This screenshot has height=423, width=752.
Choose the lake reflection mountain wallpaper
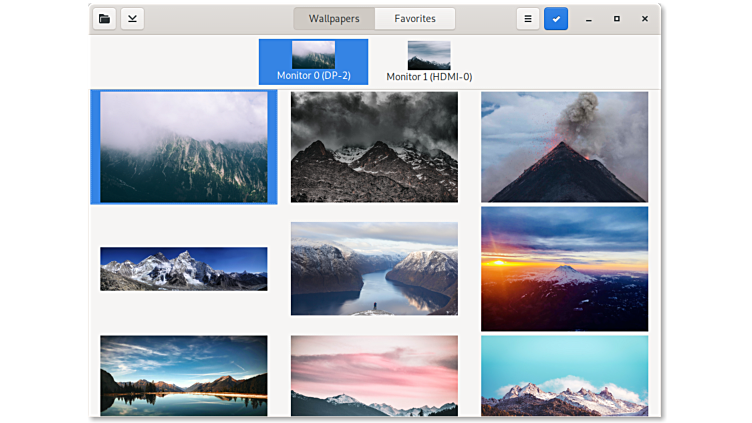184,375
